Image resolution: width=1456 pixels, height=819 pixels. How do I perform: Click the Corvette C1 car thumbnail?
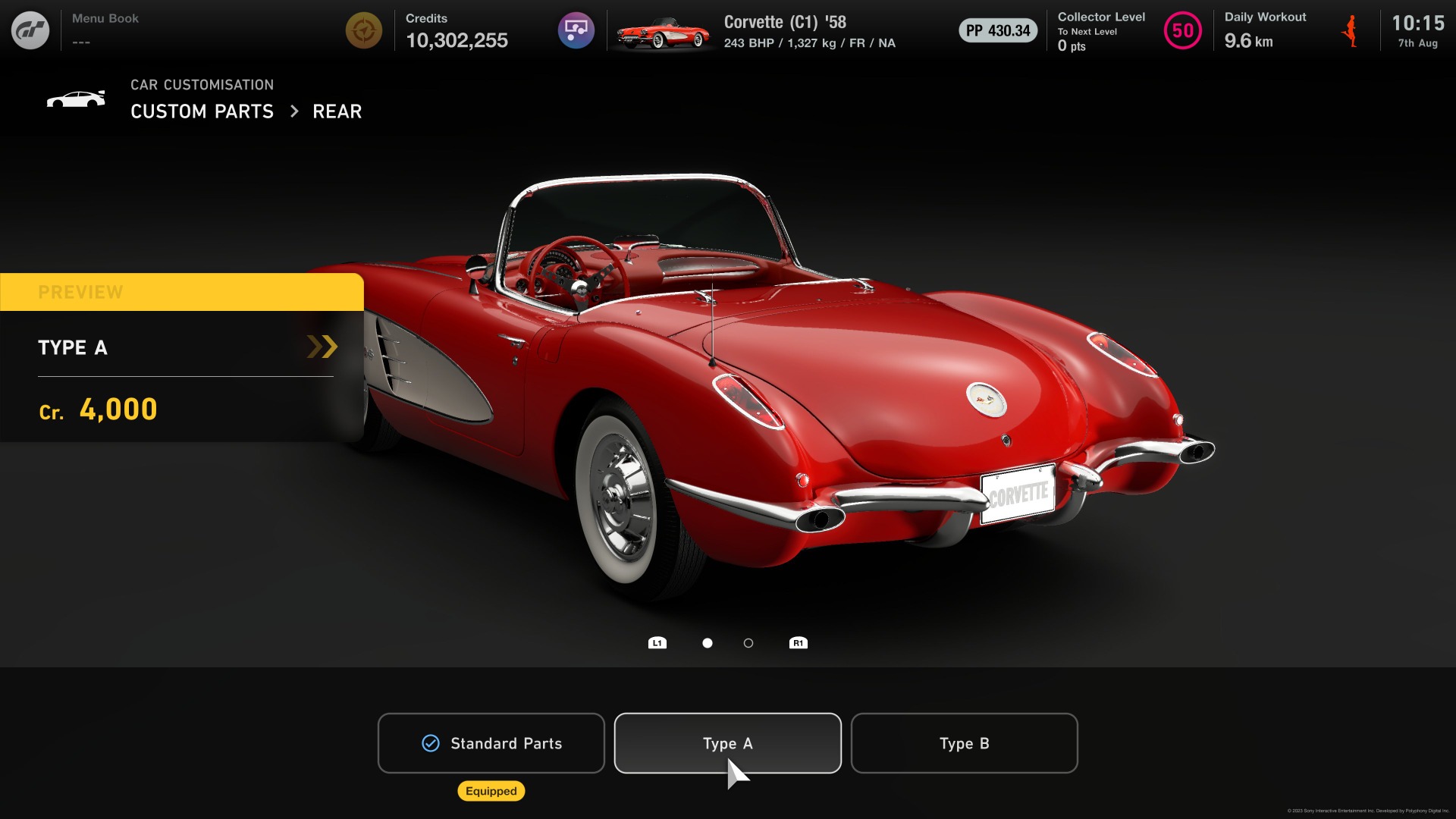[x=664, y=33]
